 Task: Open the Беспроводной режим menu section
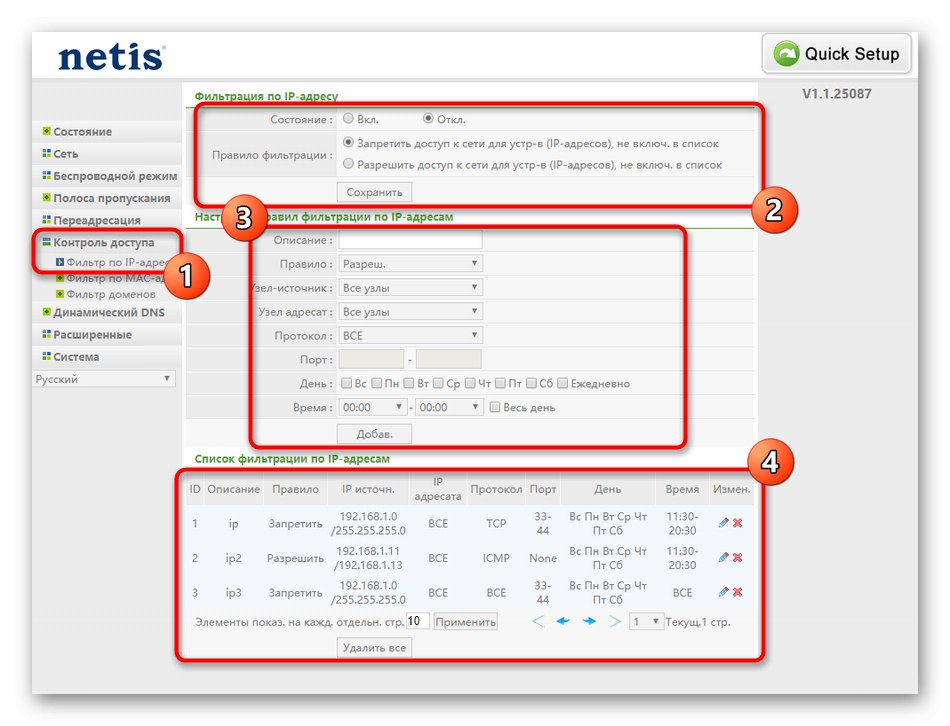pyautogui.click(x=115, y=176)
